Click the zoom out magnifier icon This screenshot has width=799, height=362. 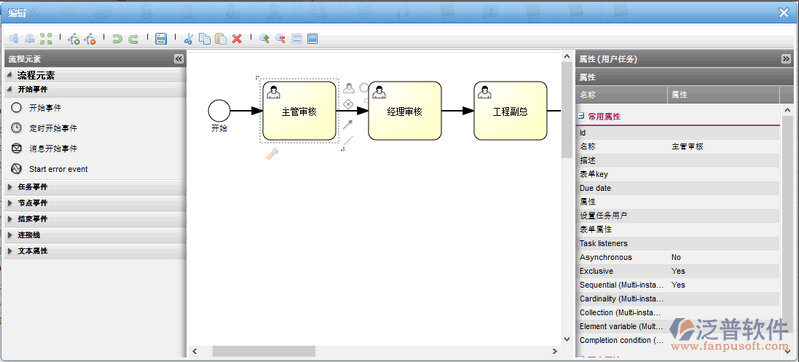280,38
